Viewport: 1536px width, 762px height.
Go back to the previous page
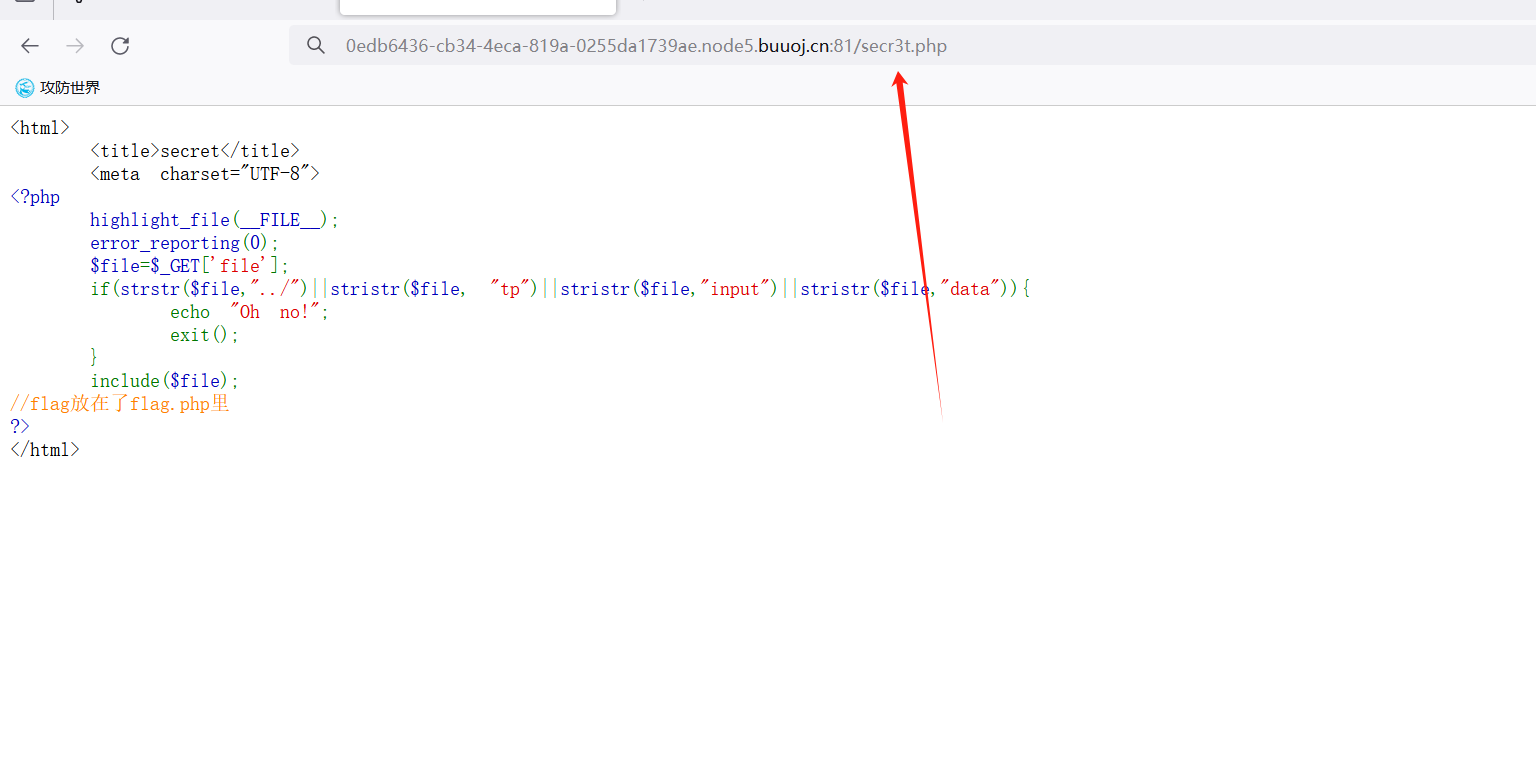point(30,46)
